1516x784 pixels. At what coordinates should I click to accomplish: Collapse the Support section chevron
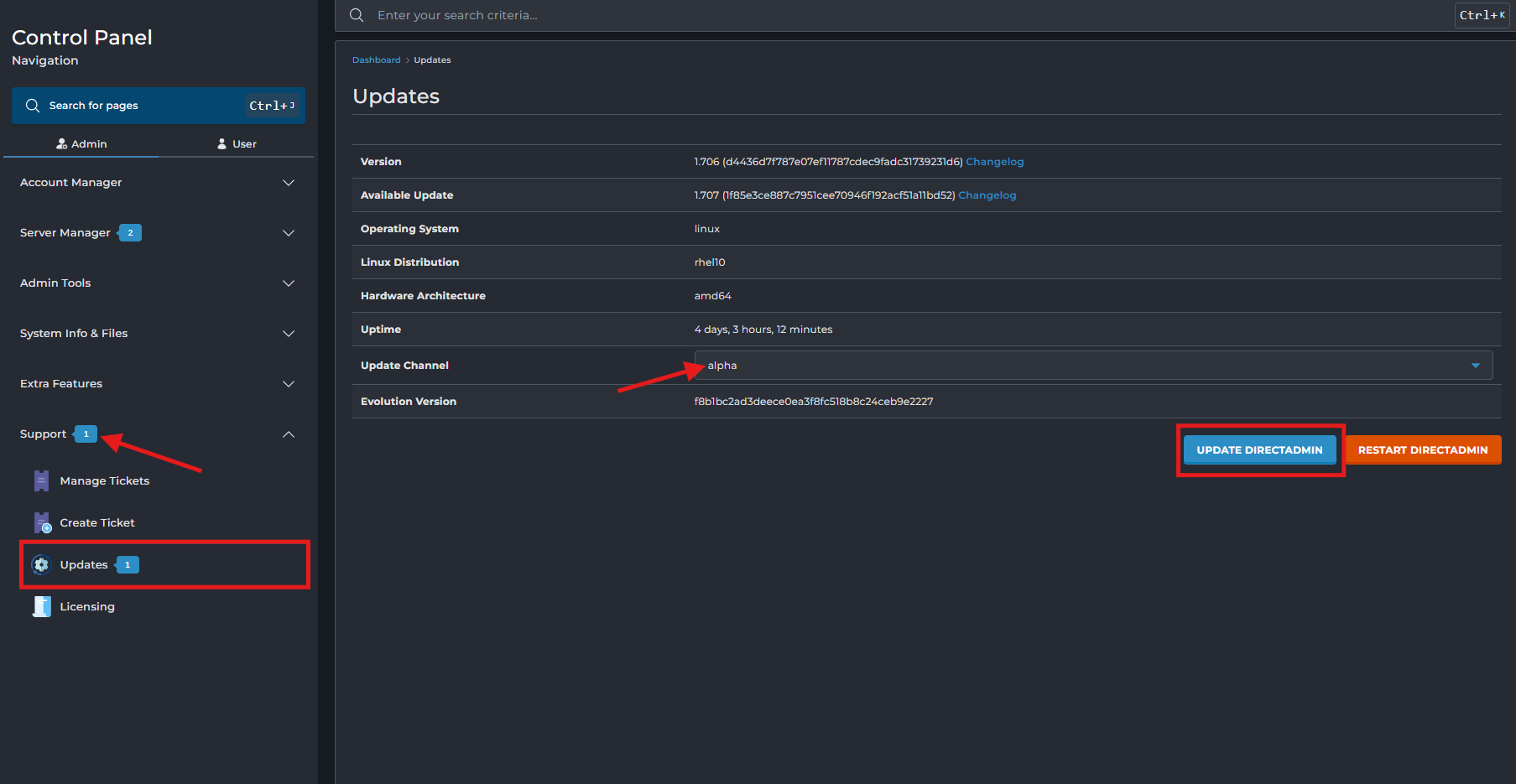click(x=289, y=434)
